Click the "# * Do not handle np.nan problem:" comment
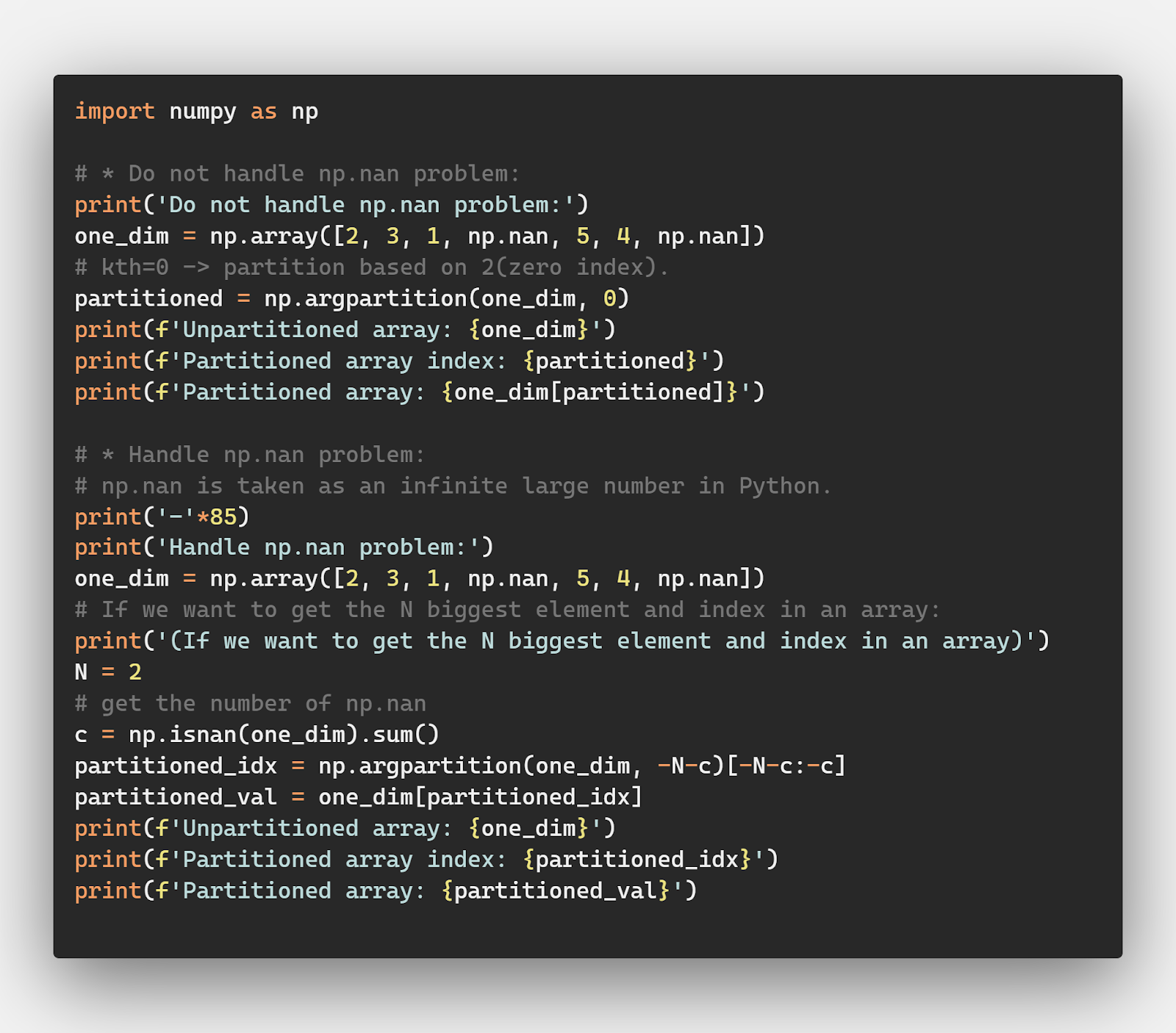 tap(297, 174)
